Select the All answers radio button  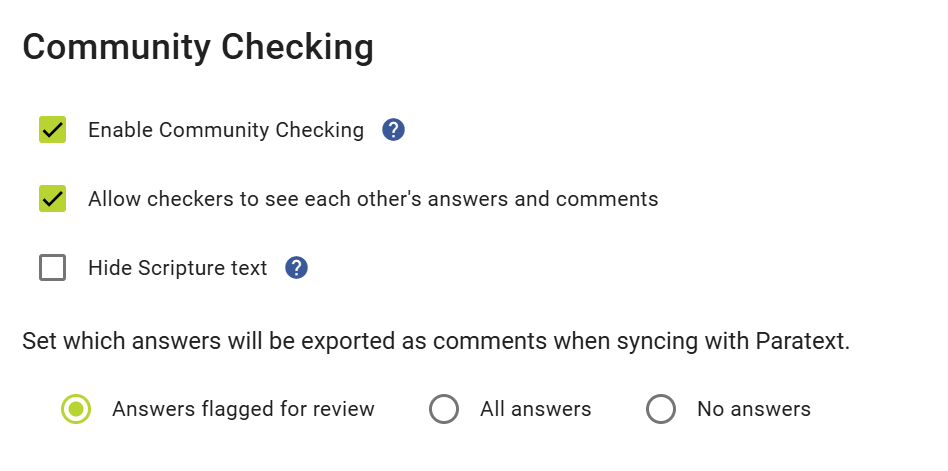[x=444, y=409]
